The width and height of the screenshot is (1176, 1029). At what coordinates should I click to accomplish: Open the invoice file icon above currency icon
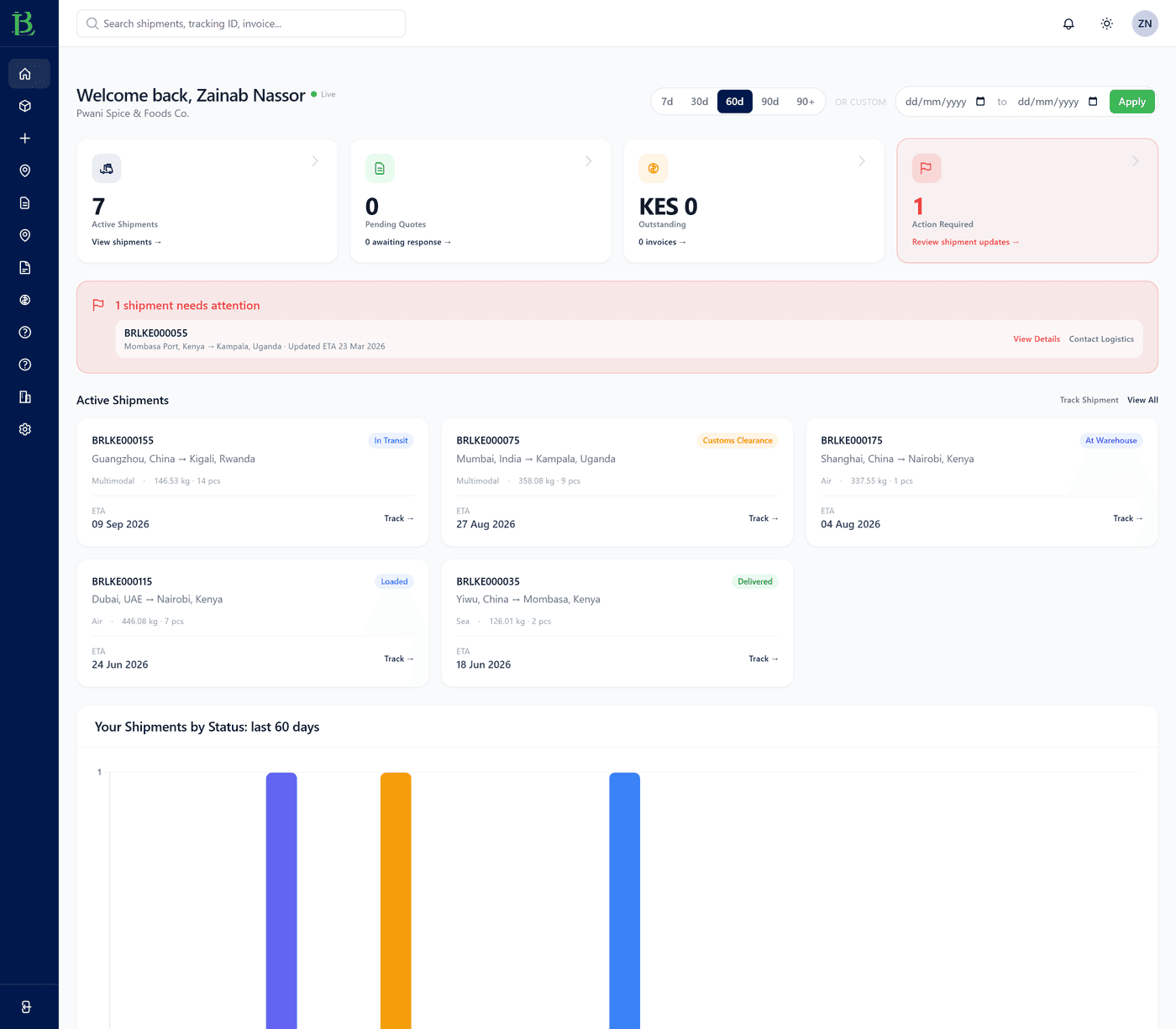(x=25, y=268)
